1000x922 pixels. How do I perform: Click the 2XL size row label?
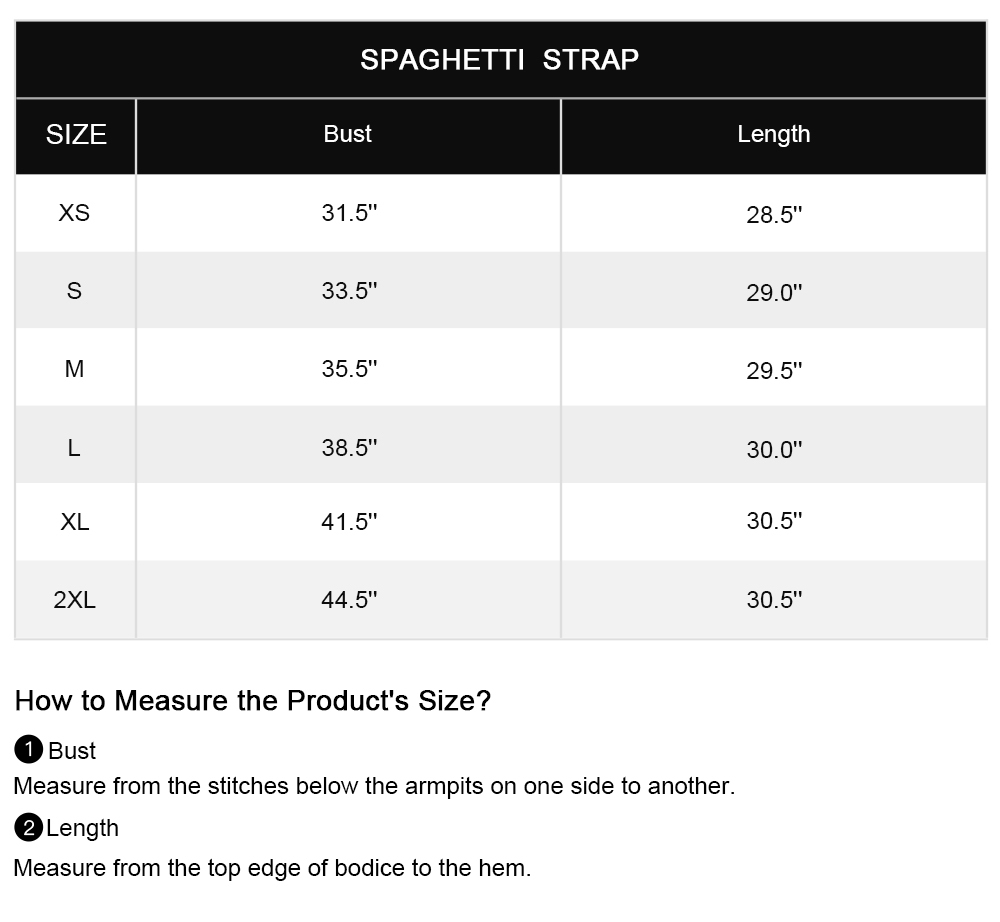[x=75, y=600]
